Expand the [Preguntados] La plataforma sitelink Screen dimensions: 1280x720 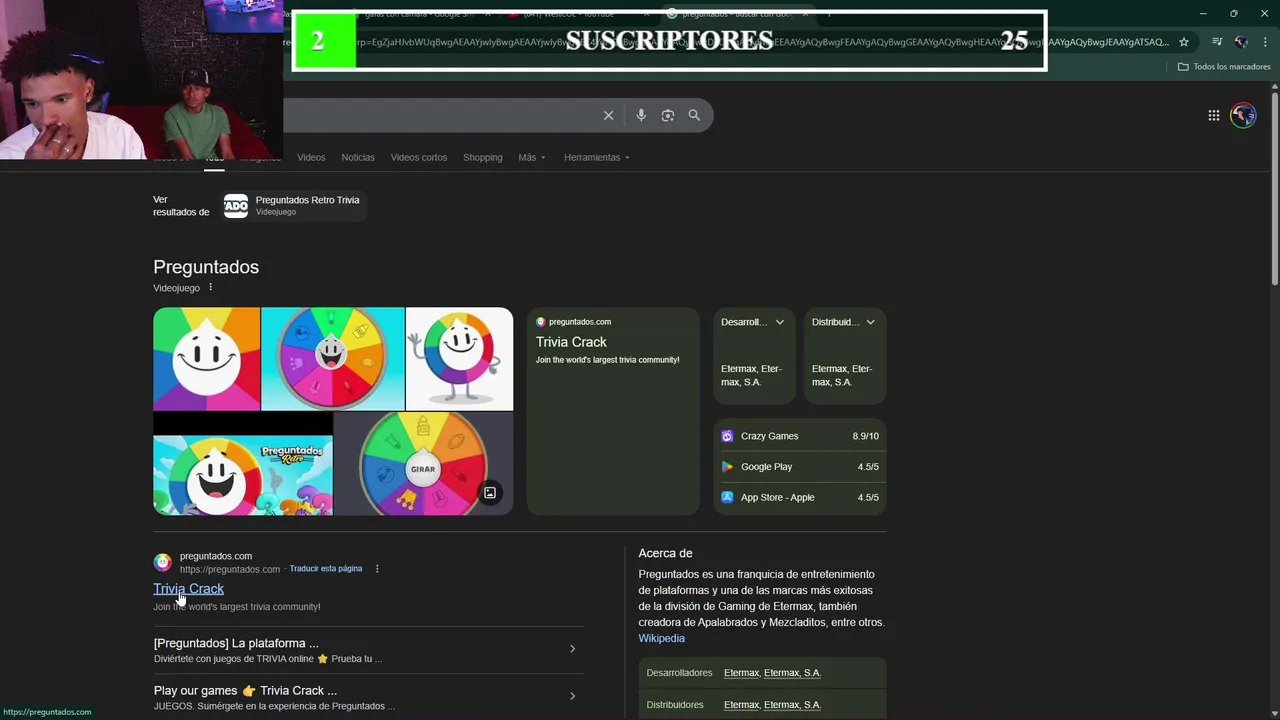tap(368, 650)
